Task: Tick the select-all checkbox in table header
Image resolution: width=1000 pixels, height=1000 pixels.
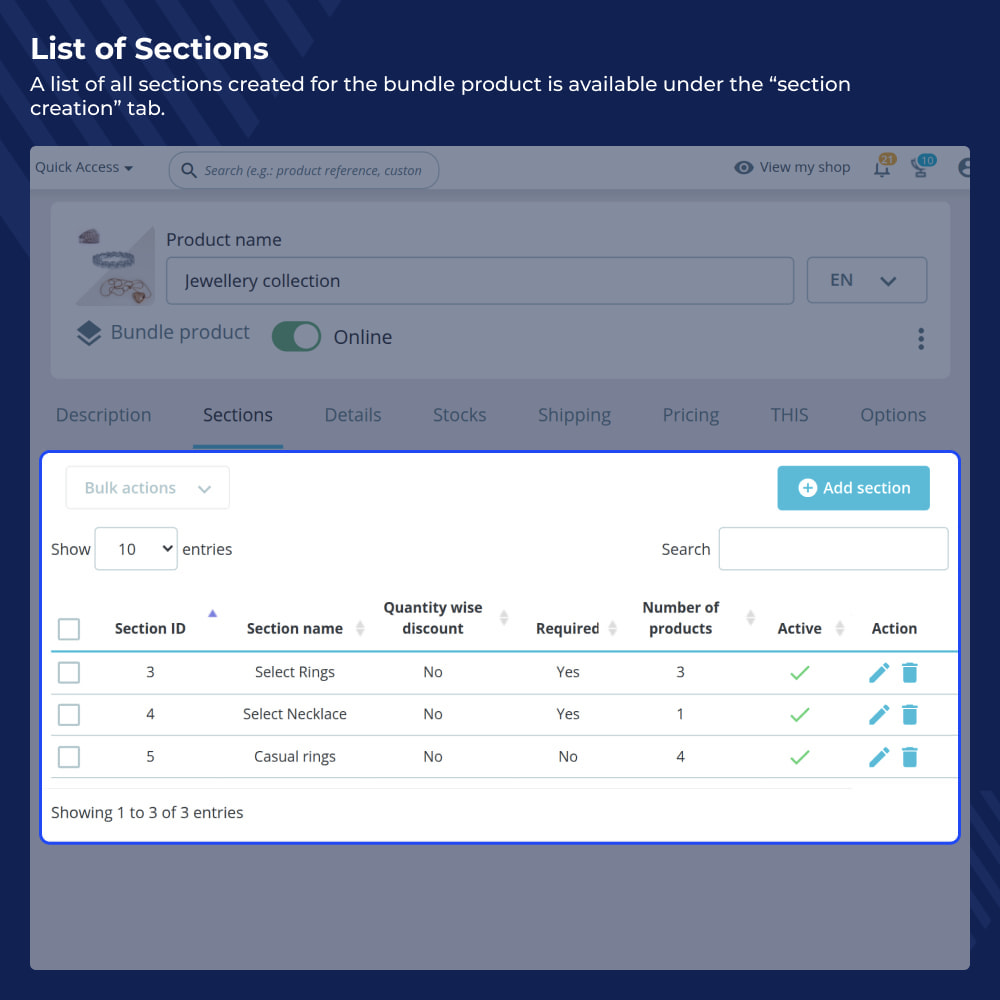Action: point(69,629)
